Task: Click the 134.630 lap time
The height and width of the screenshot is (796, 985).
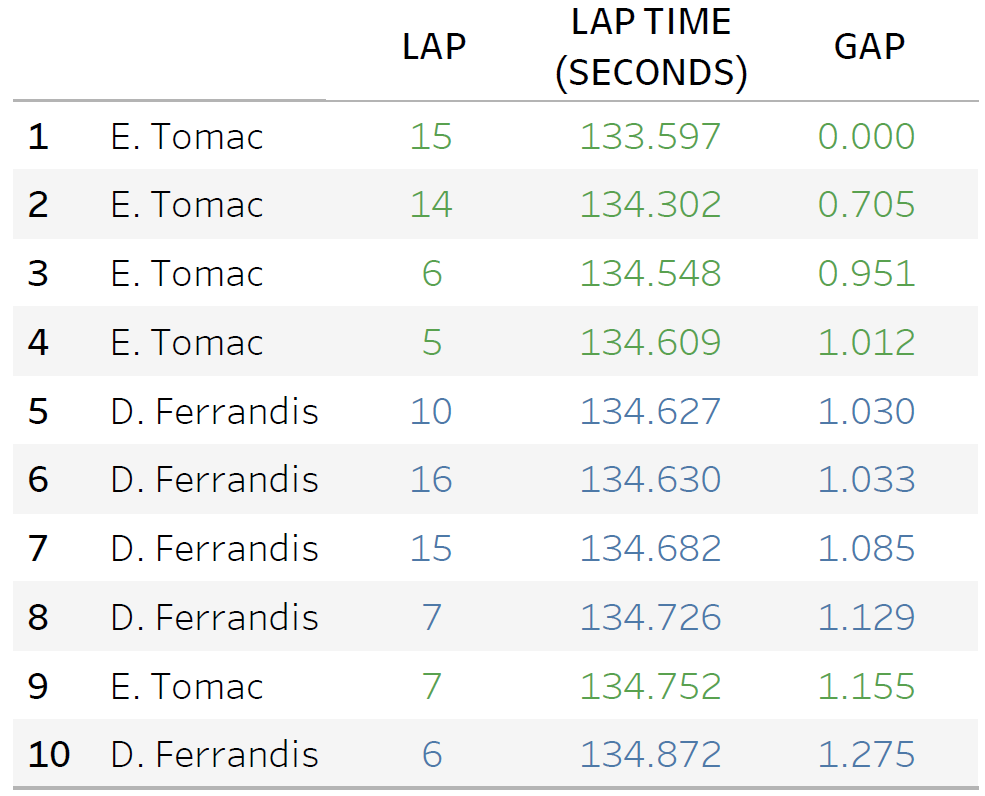Action: tap(650, 480)
